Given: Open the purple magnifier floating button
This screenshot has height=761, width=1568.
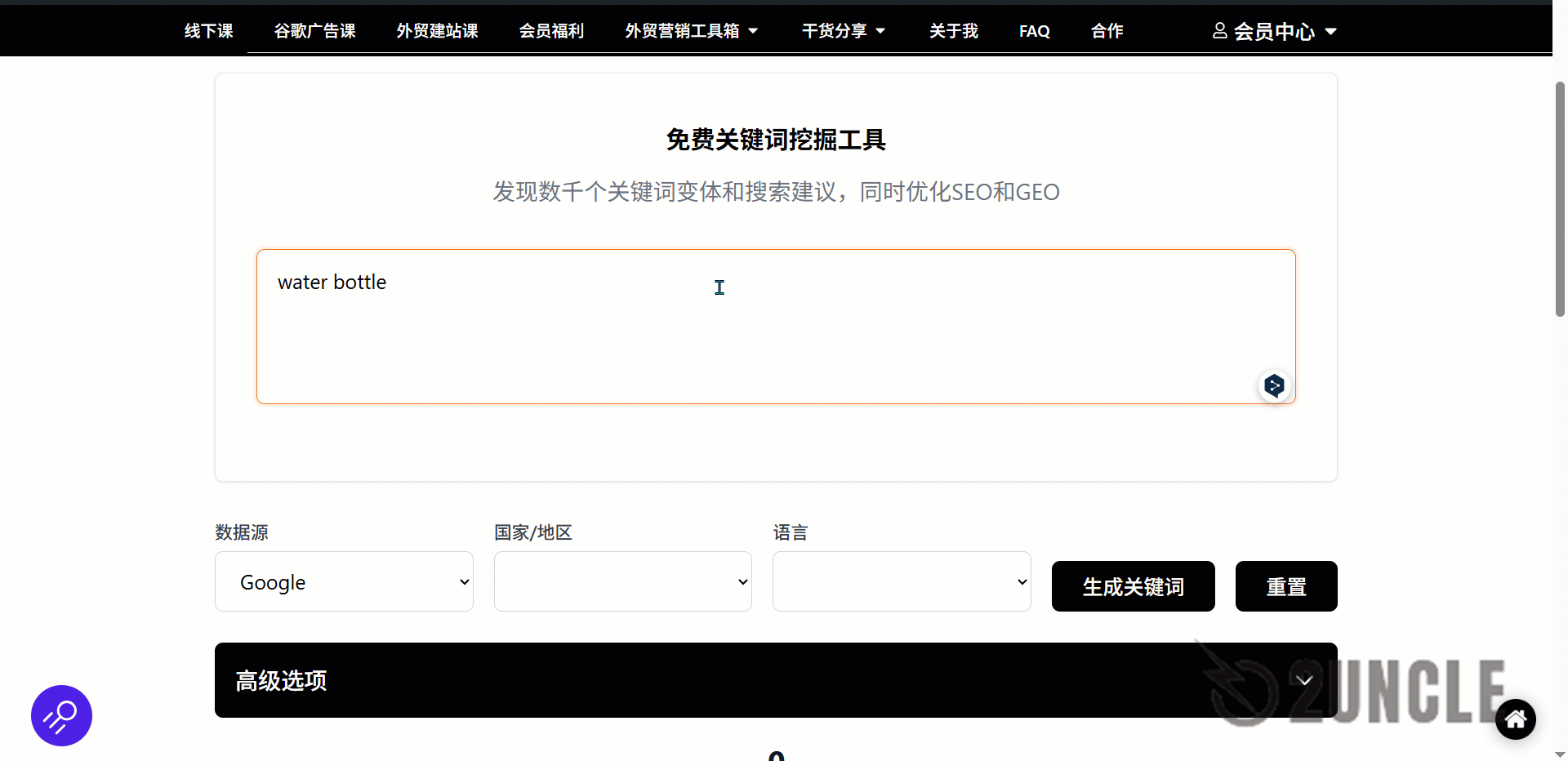Looking at the screenshot, I should (x=60, y=716).
